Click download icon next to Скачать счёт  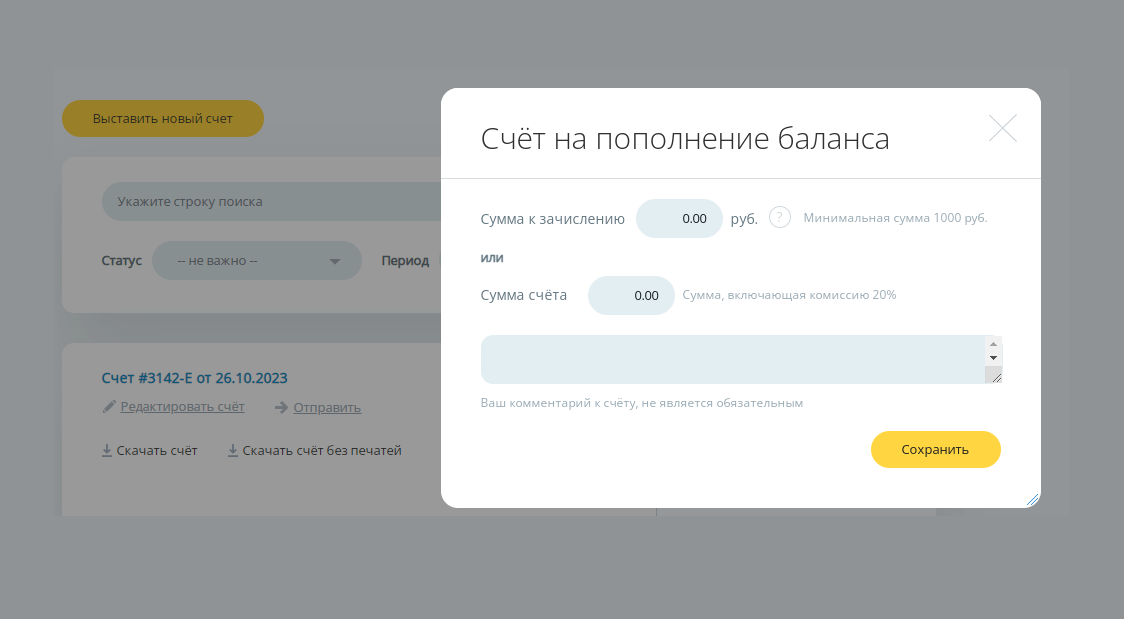click(x=107, y=451)
